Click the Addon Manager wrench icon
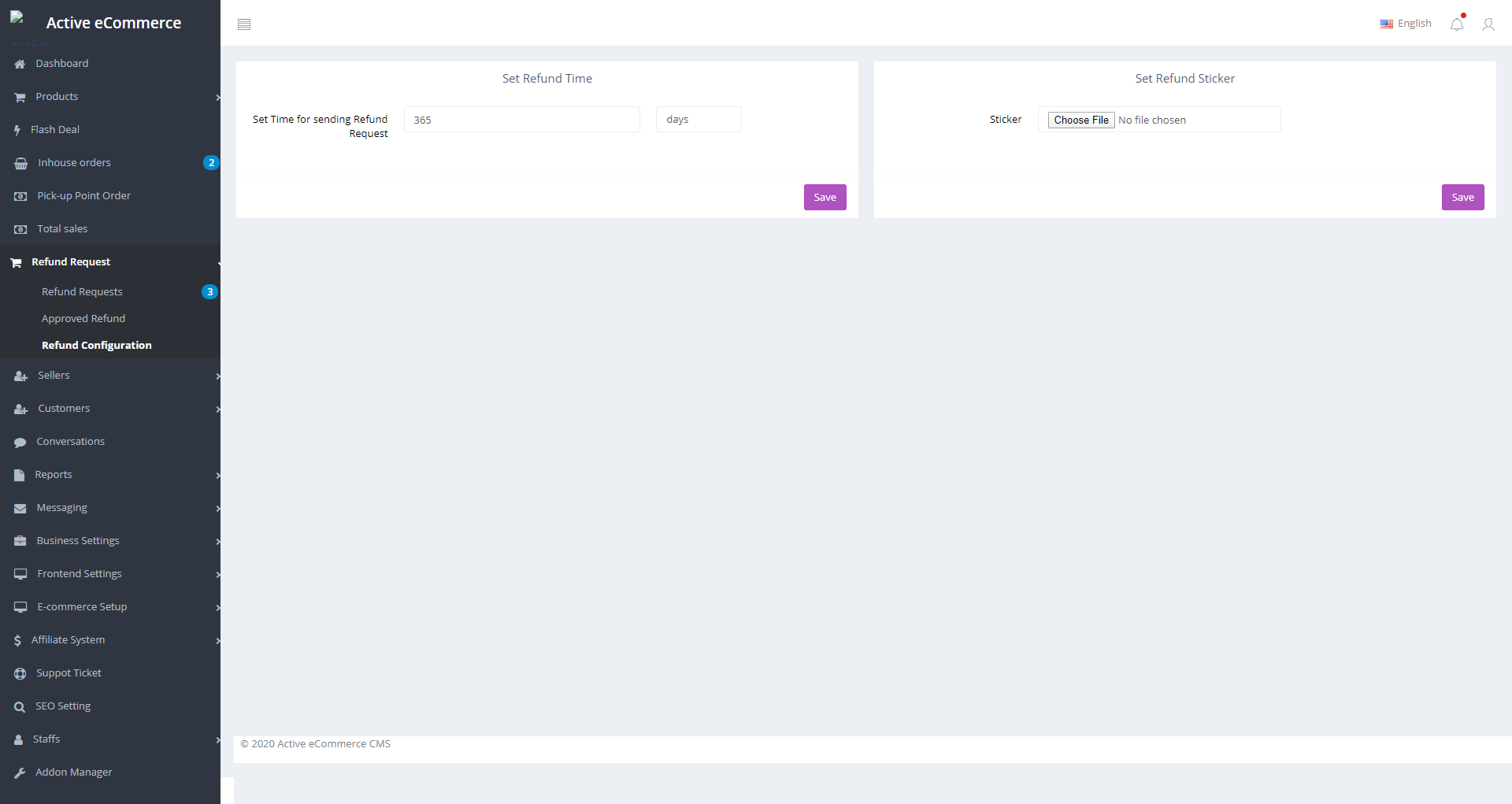 point(20,773)
